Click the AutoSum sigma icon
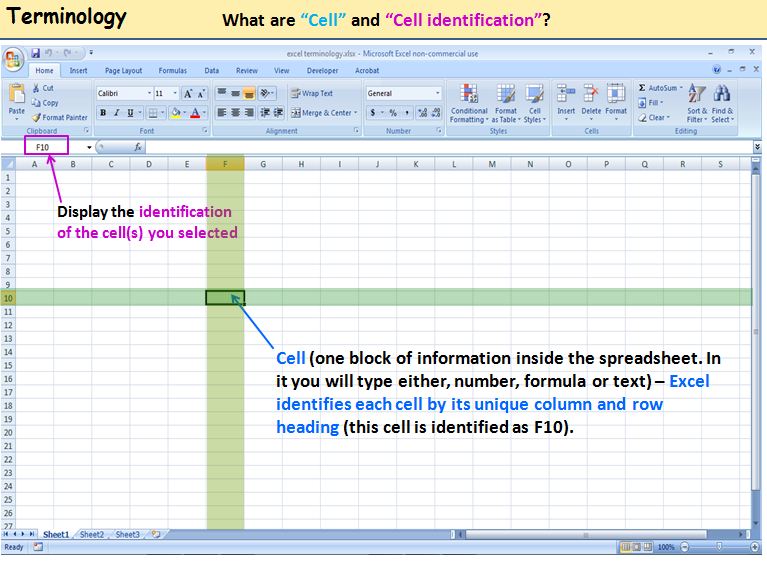The width and height of the screenshot is (767, 574). 642,88
